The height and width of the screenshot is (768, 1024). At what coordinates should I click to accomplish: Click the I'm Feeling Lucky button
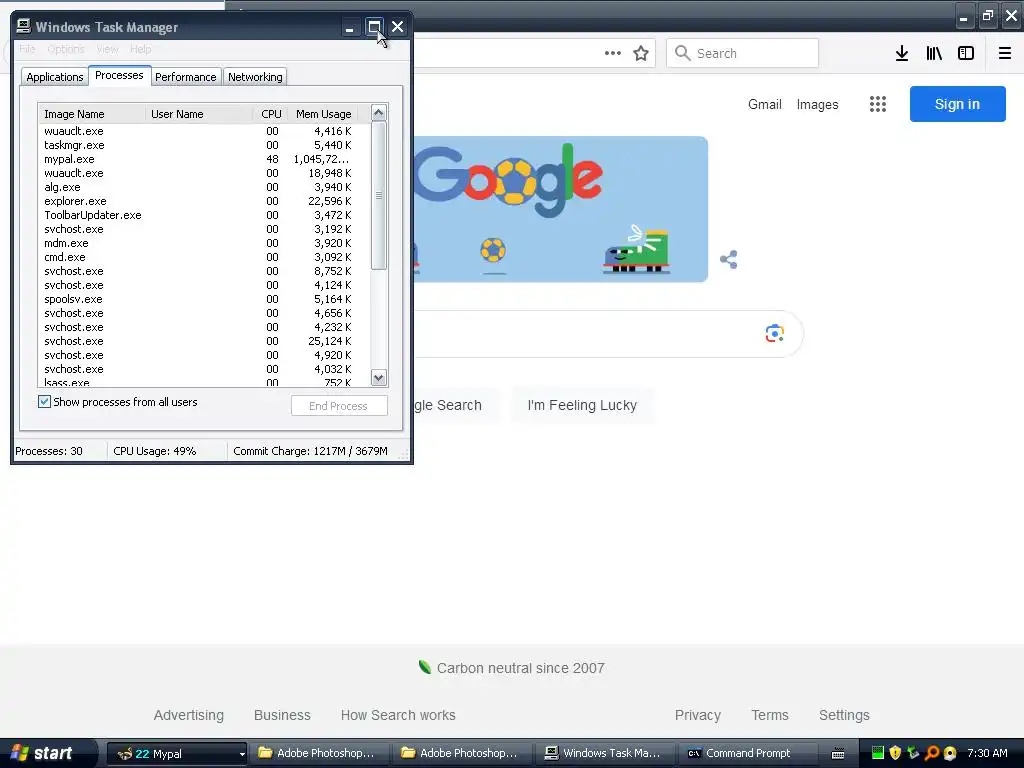582,405
